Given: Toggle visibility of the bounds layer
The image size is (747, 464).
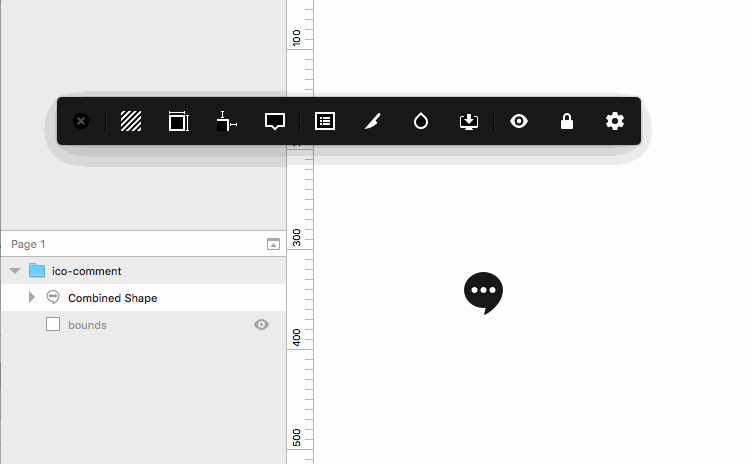Looking at the screenshot, I should pos(261,324).
